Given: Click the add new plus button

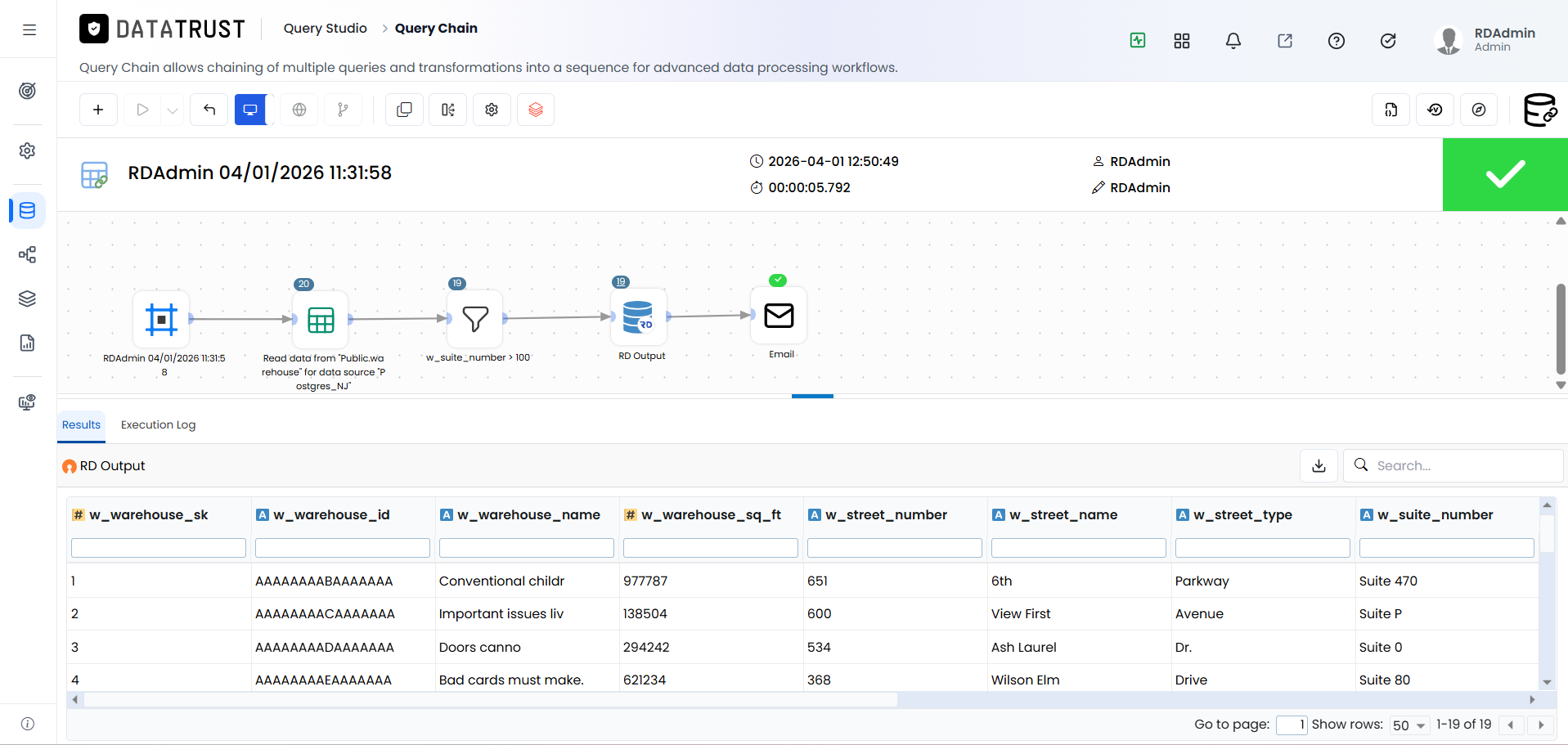Looking at the screenshot, I should coord(98,110).
